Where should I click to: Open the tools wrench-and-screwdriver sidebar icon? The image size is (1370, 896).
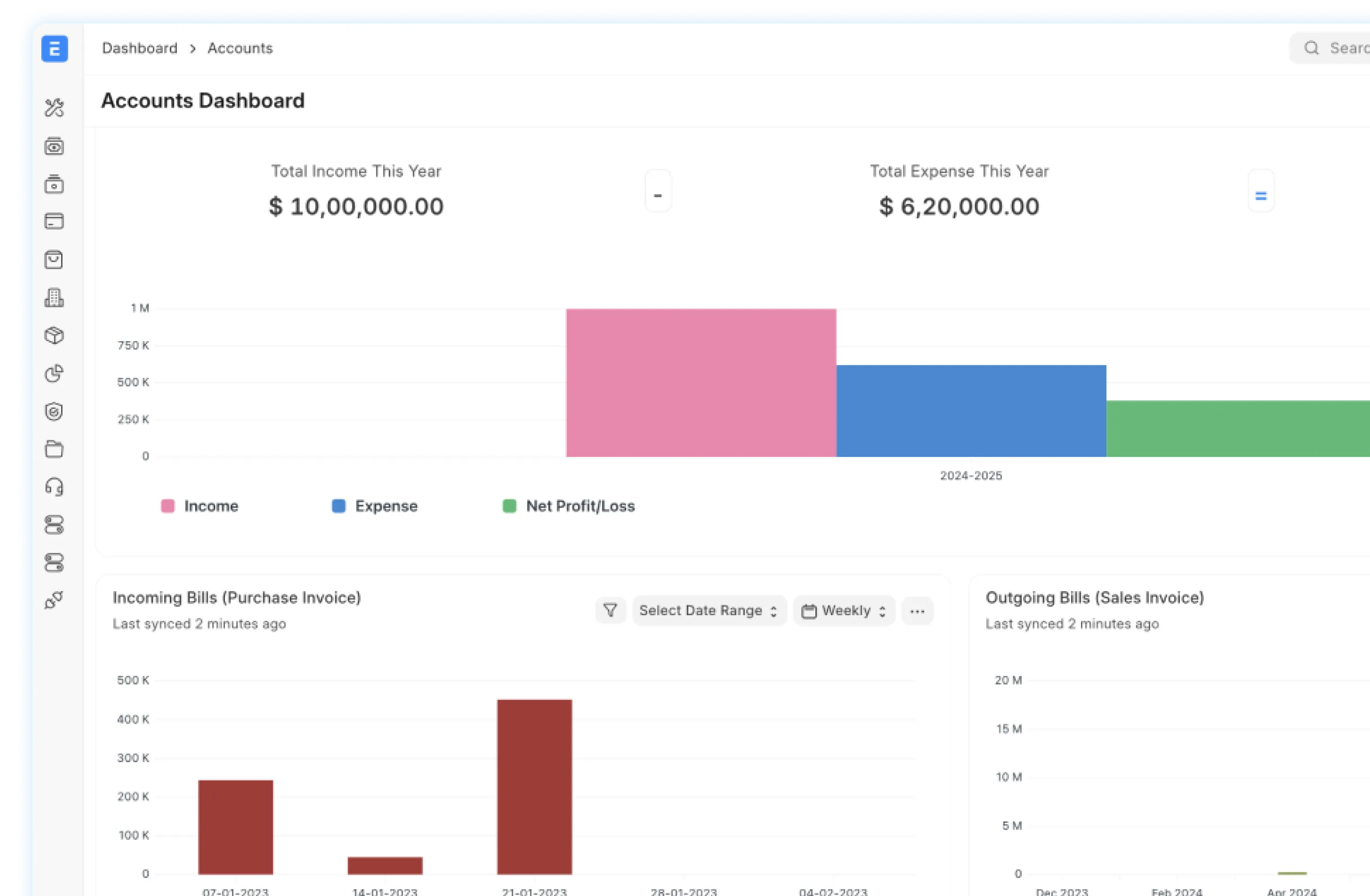coord(54,108)
